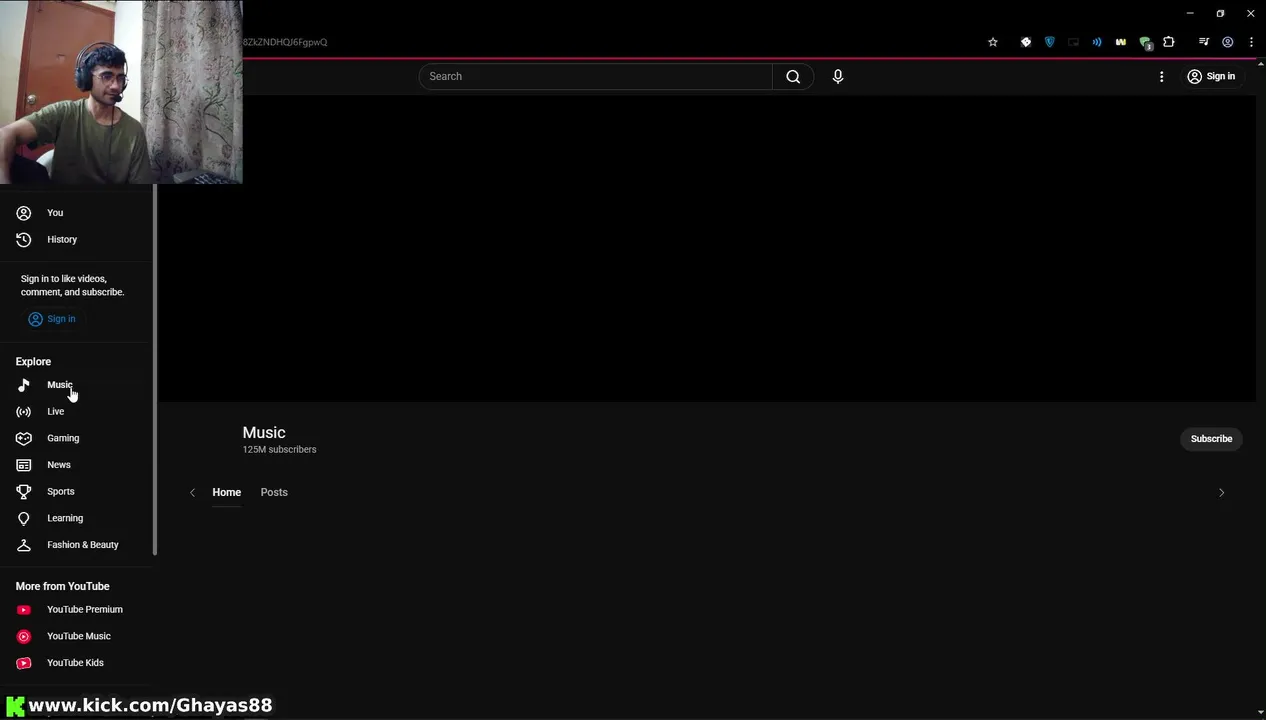Expand tabs with the right chevron arrow
The width and height of the screenshot is (1266, 720).
[1221, 493]
